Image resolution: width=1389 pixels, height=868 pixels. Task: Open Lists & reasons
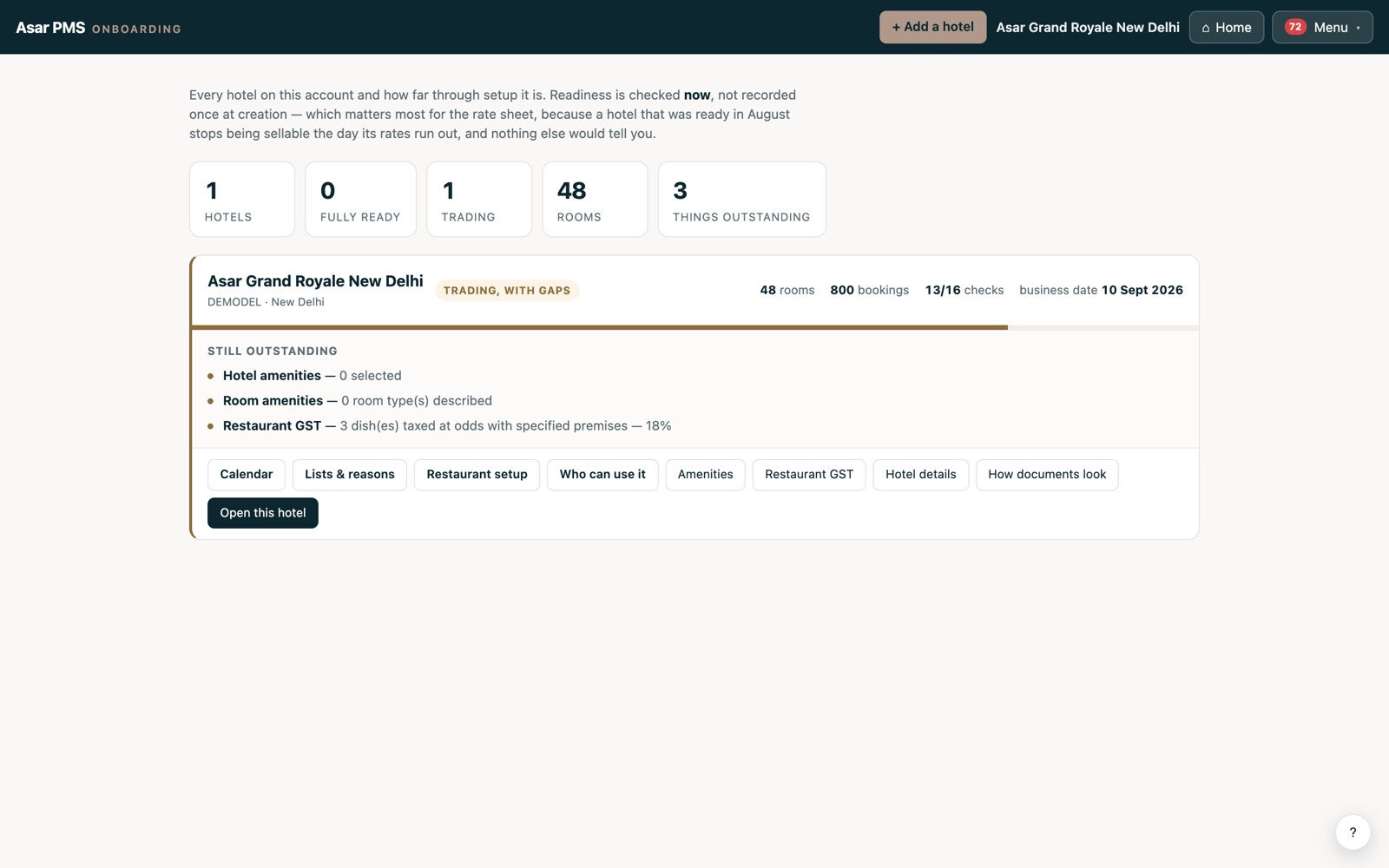click(x=349, y=475)
